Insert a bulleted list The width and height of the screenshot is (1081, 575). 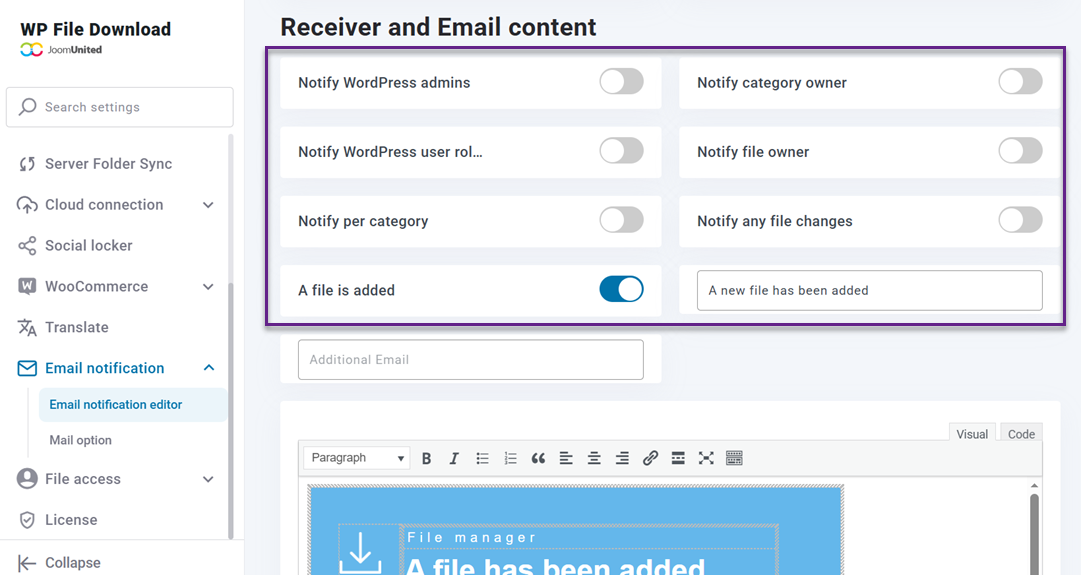483,458
